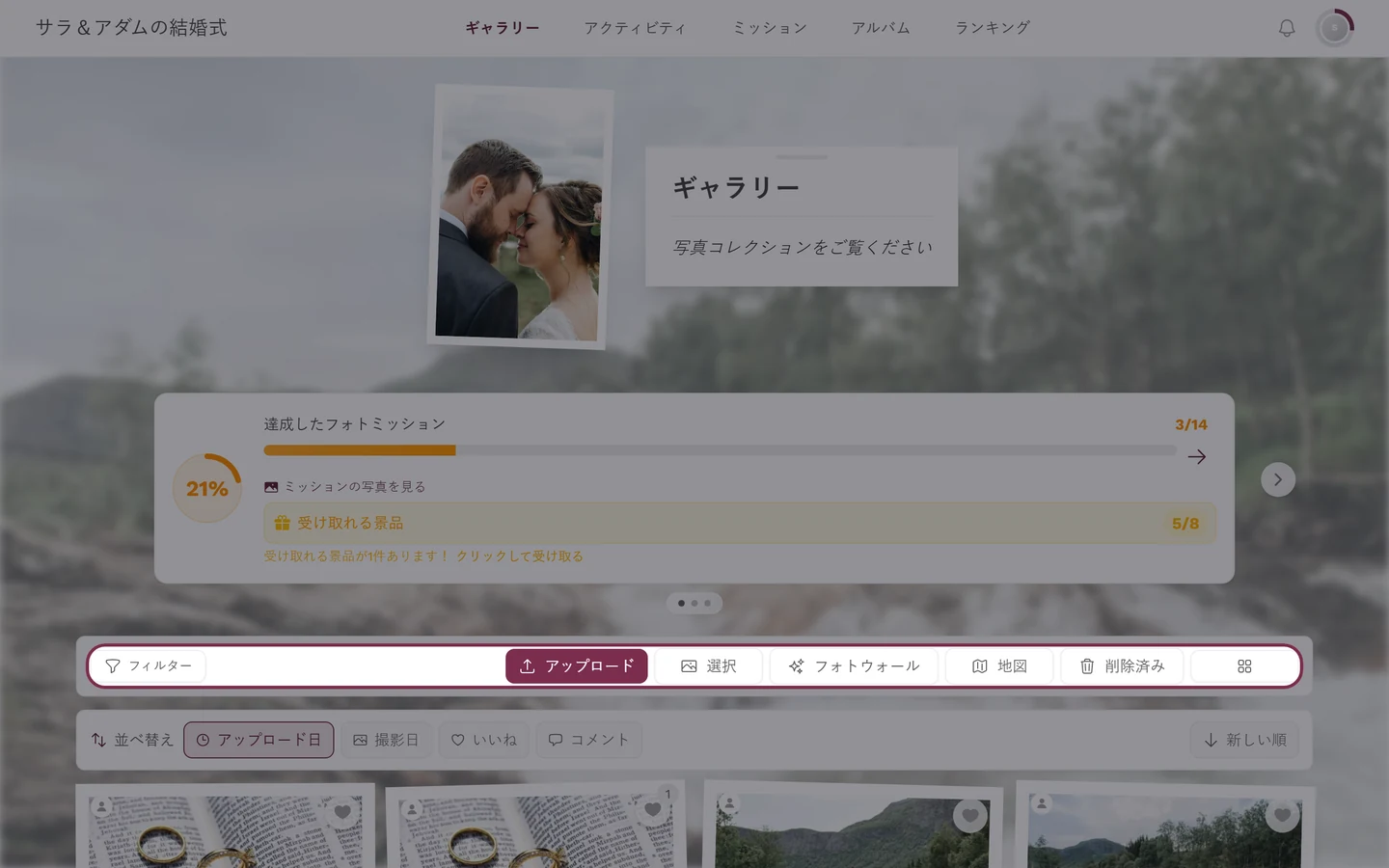Select the third carousel dot

pyautogui.click(x=707, y=604)
